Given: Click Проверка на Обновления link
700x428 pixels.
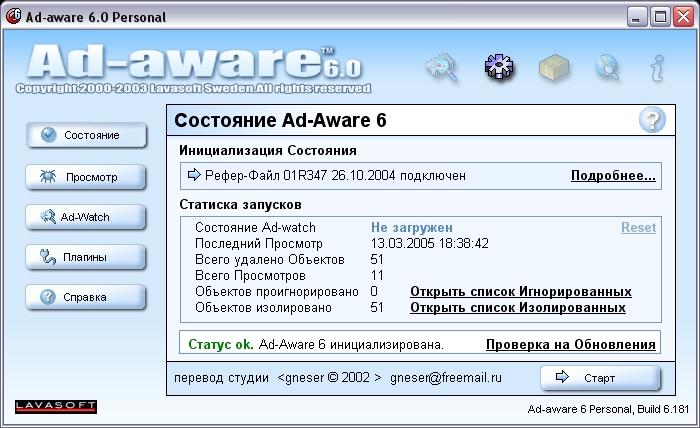Looking at the screenshot, I should pyautogui.click(x=571, y=345).
